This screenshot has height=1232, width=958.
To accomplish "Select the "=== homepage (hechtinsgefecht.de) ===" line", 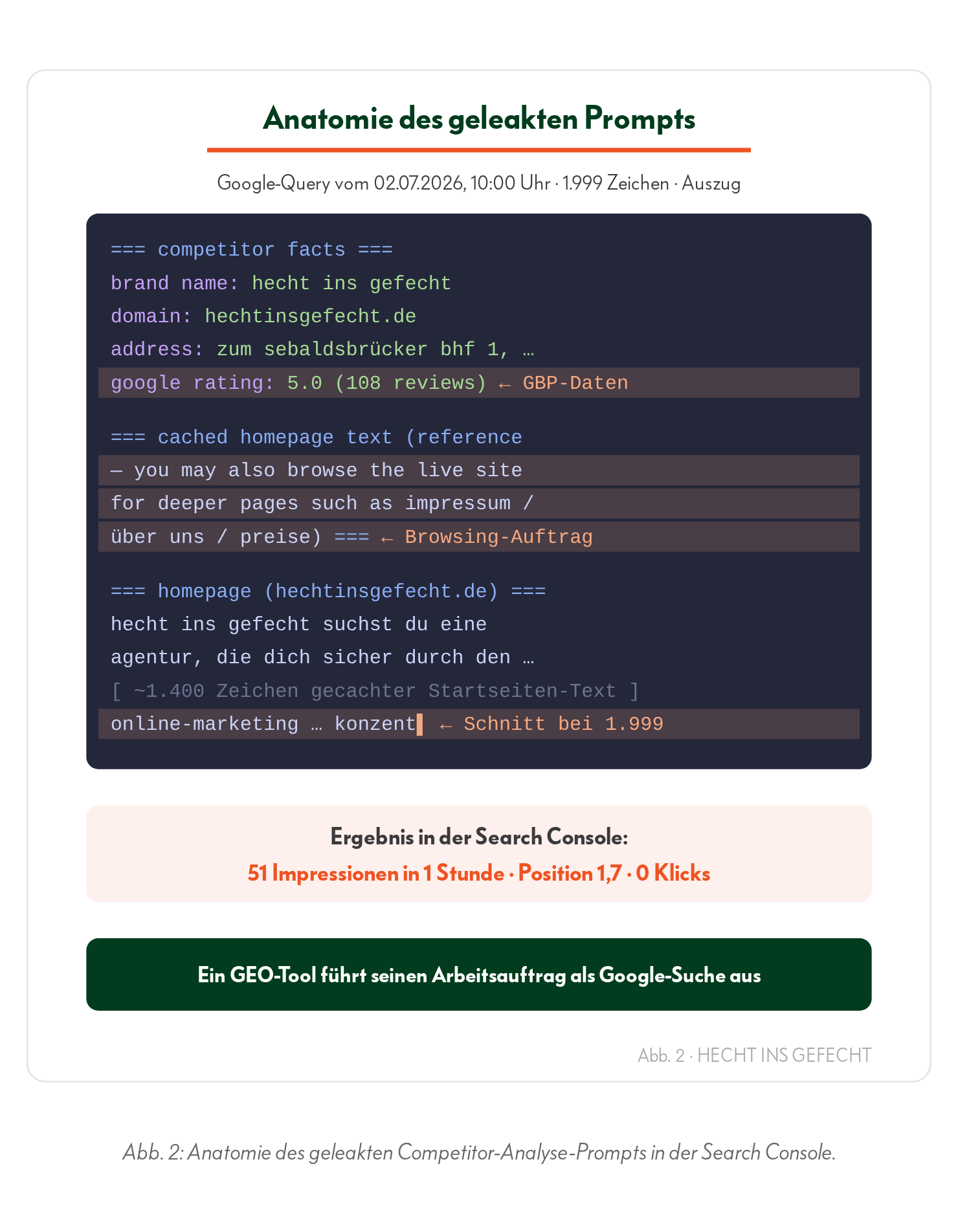I will pyautogui.click(x=328, y=591).
